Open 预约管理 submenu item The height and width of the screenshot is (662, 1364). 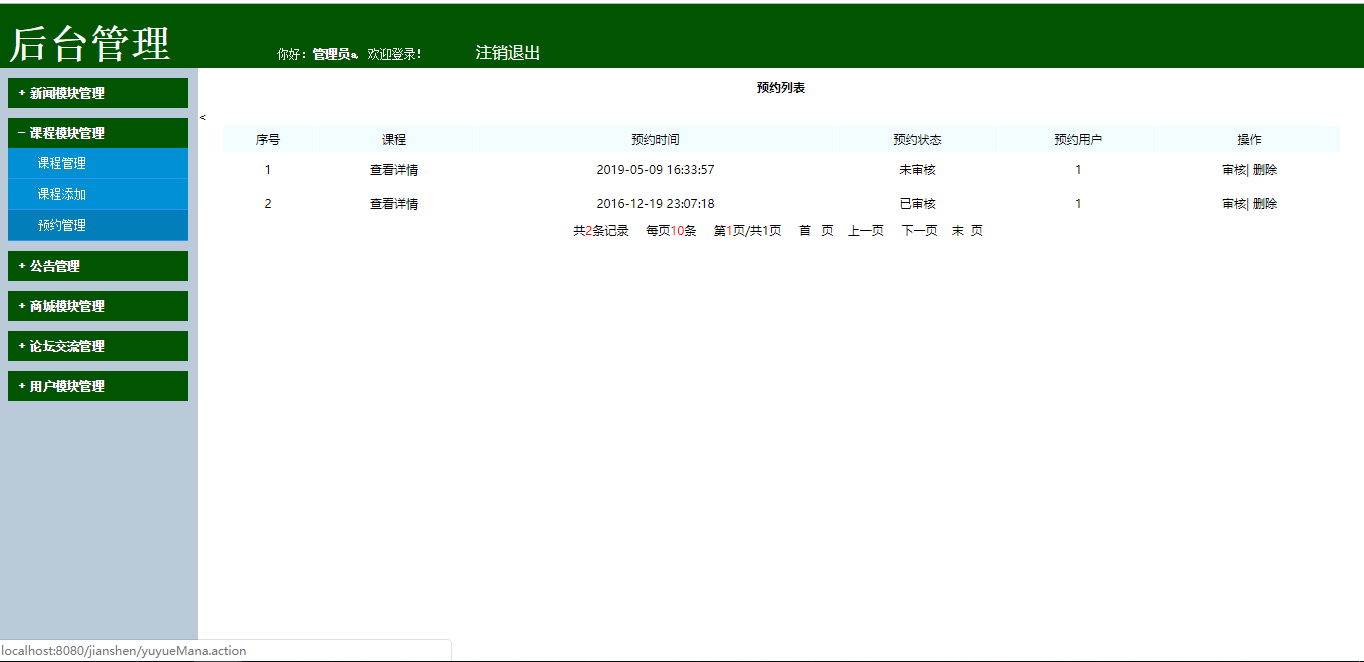click(x=98, y=225)
